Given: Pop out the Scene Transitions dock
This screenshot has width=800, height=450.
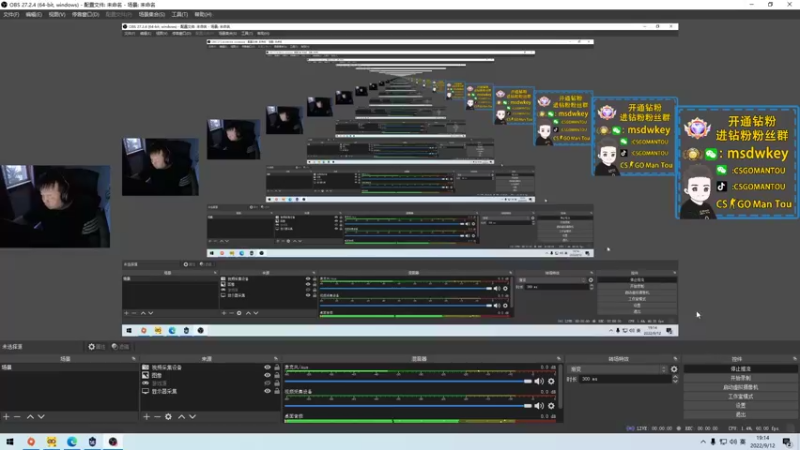Looking at the screenshot, I should coord(676,359).
